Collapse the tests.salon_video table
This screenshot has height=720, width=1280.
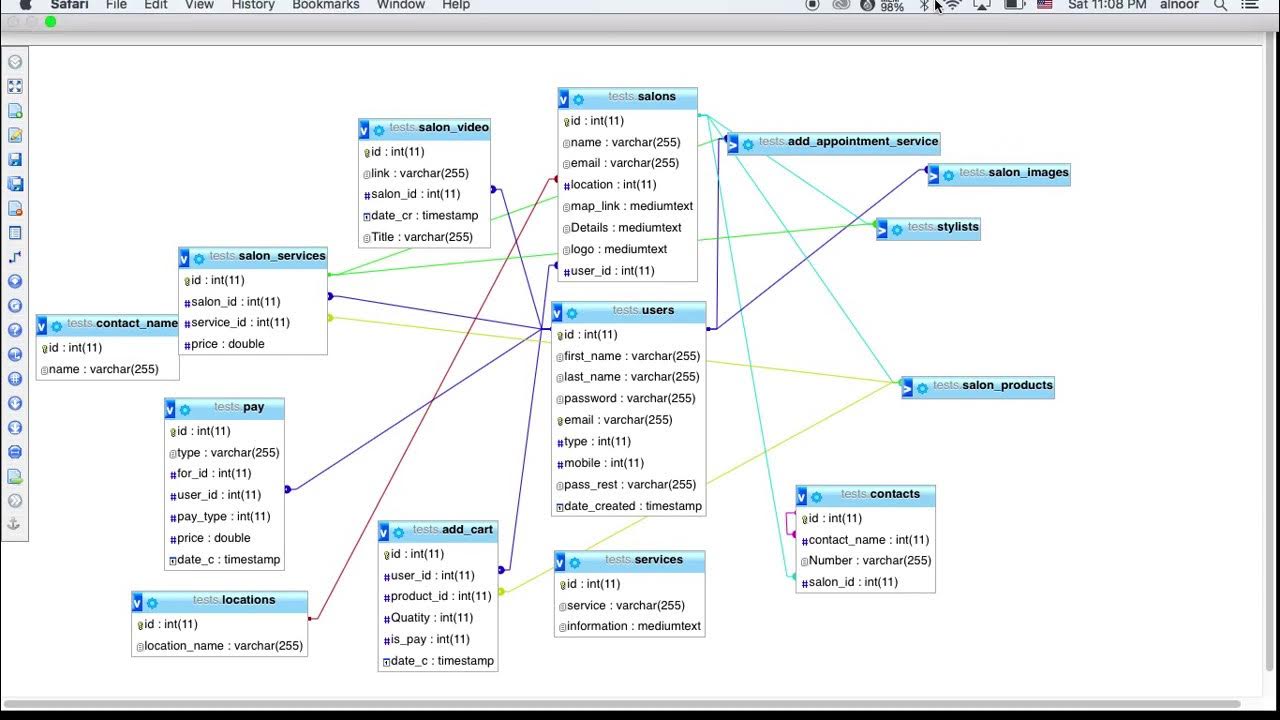coord(364,129)
